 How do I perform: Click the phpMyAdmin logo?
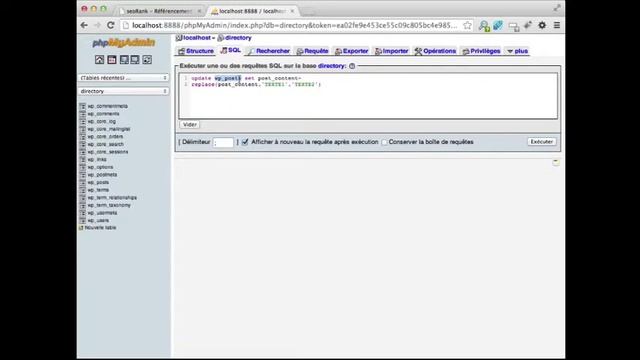pos(123,42)
